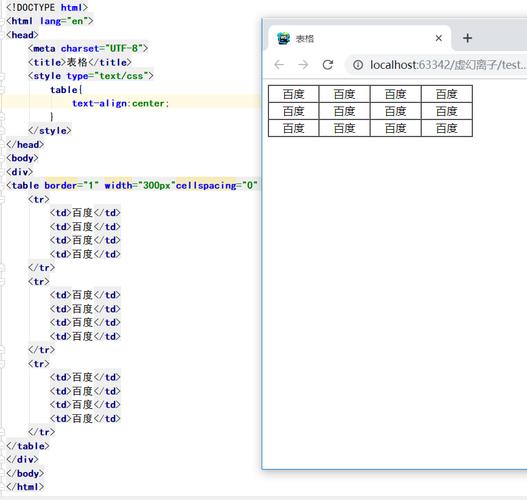Click the browser forward arrow
Image resolution: width=527 pixels, height=500 pixels.
303,65
